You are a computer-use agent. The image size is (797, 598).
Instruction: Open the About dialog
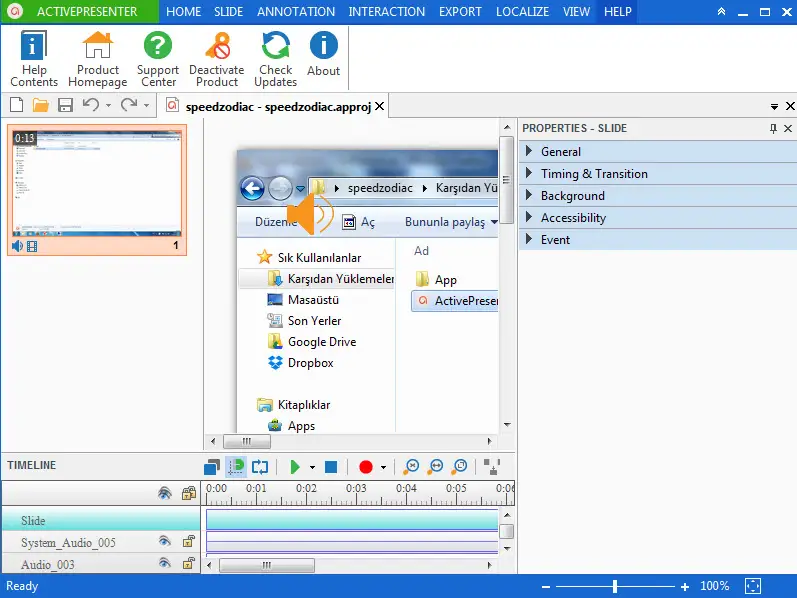tap(323, 53)
